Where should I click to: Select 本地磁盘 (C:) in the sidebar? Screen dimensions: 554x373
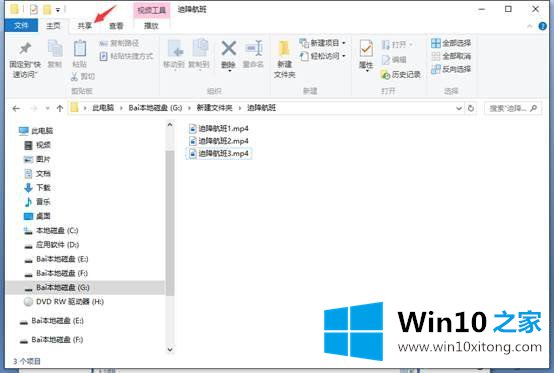(51, 231)
